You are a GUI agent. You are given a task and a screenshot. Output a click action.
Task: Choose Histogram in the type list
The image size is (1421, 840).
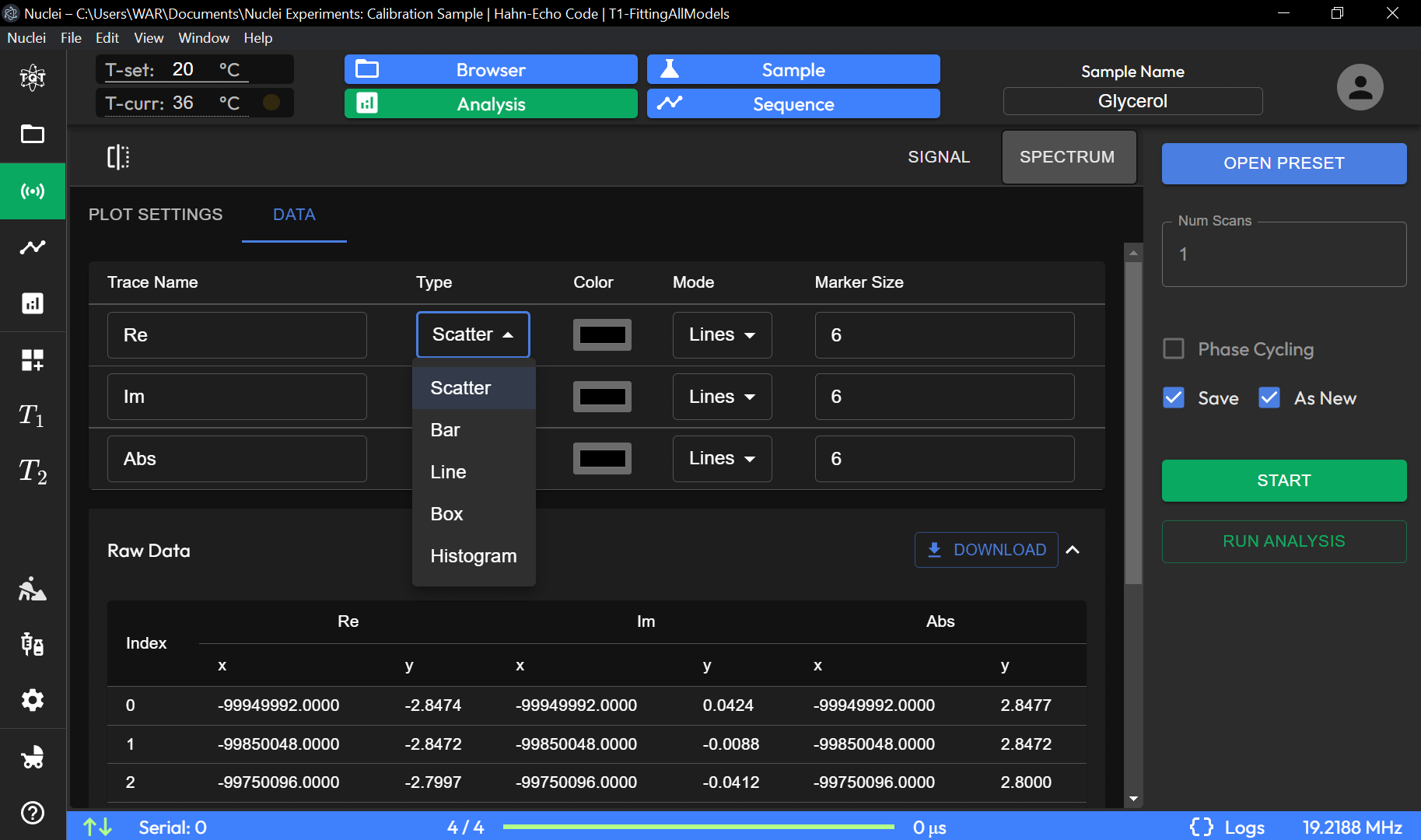[474, 556]
